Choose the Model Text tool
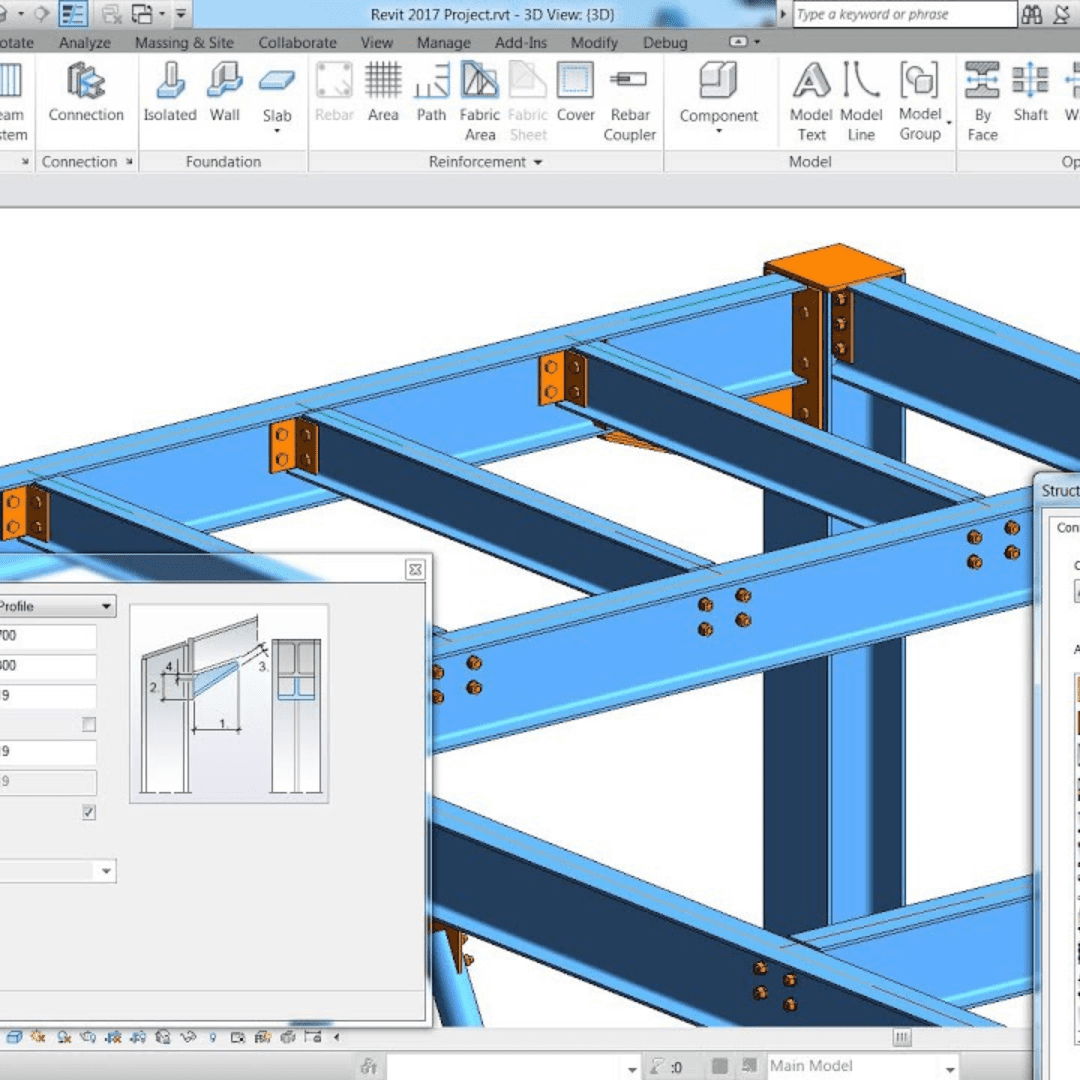The height and width of the screenshot is (1080, 1080). pos(811,101)
